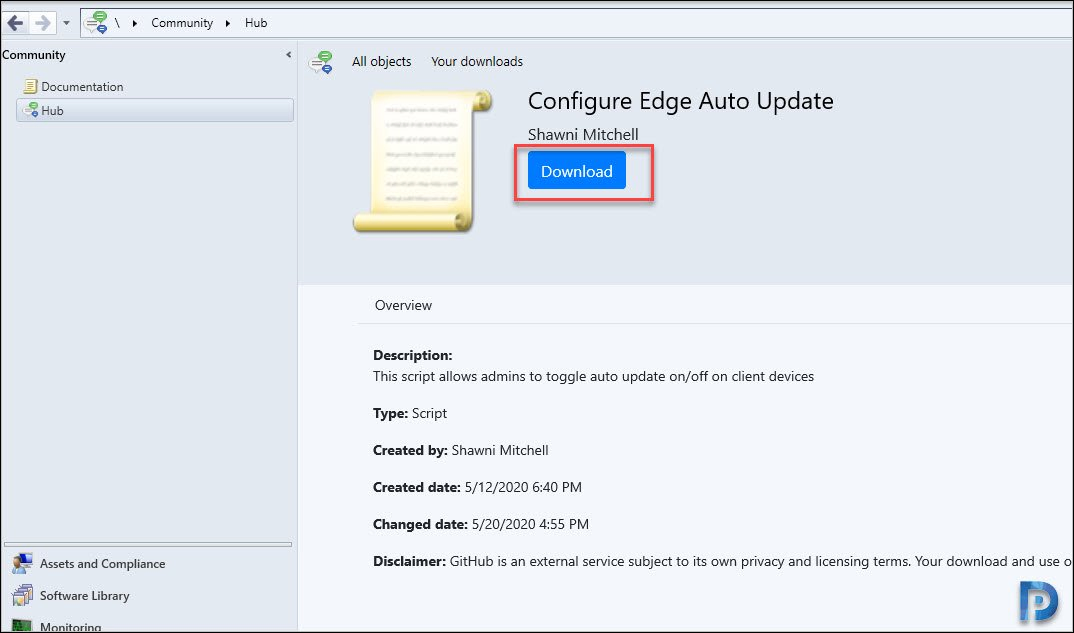Collapse the Community navigation pane
The height and width of the screenshot is (633, 1074).
[288, 55]
